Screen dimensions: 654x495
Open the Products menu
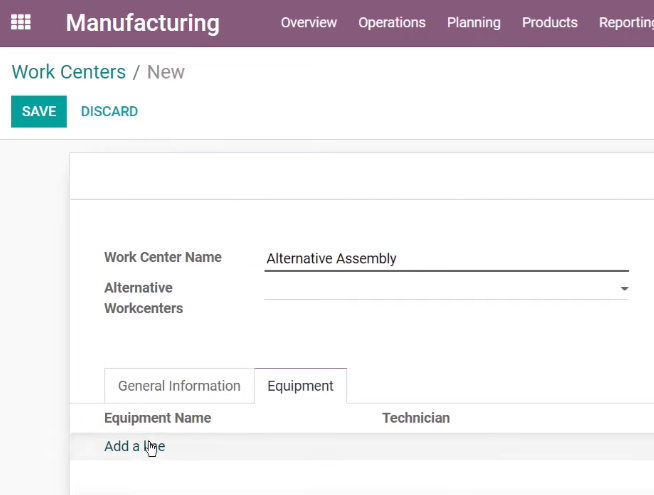(x=549, y=23)
